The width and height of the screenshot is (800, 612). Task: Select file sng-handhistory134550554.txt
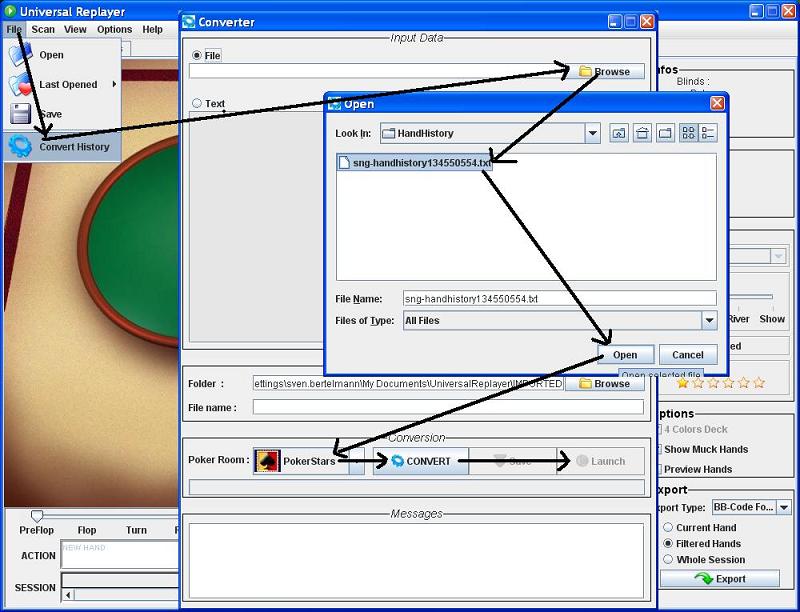(415, 163)
